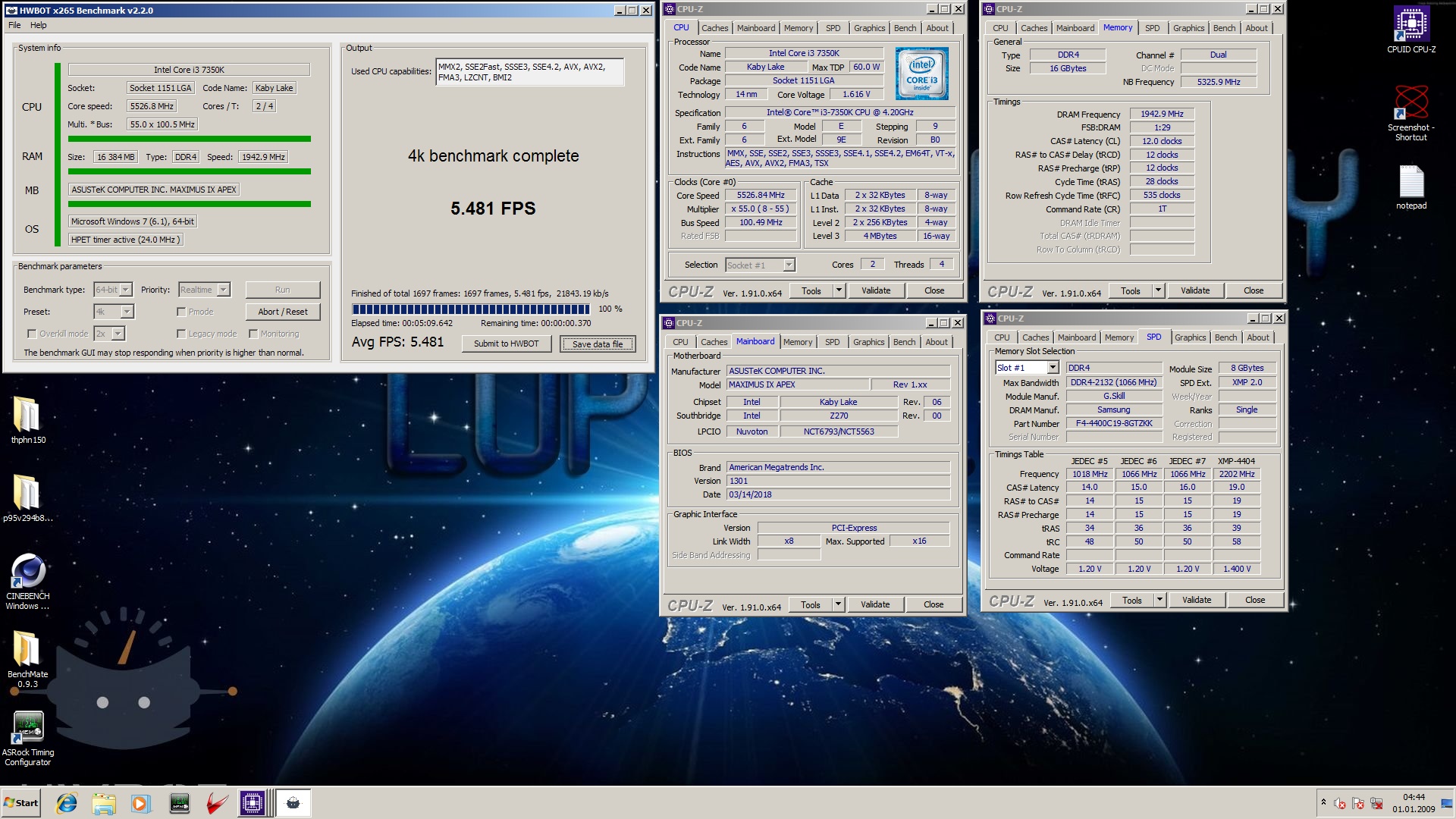Open the File menu in HWBOT
1456x819 pixels.
(14, 25)
